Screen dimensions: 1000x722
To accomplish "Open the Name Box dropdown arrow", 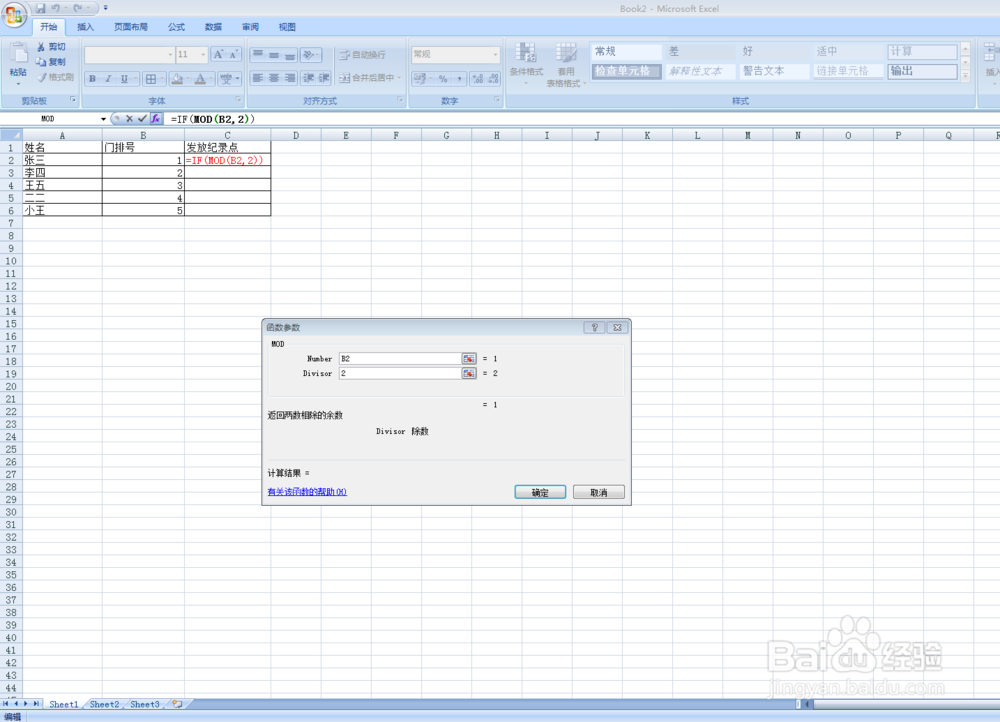I will 103,119.
